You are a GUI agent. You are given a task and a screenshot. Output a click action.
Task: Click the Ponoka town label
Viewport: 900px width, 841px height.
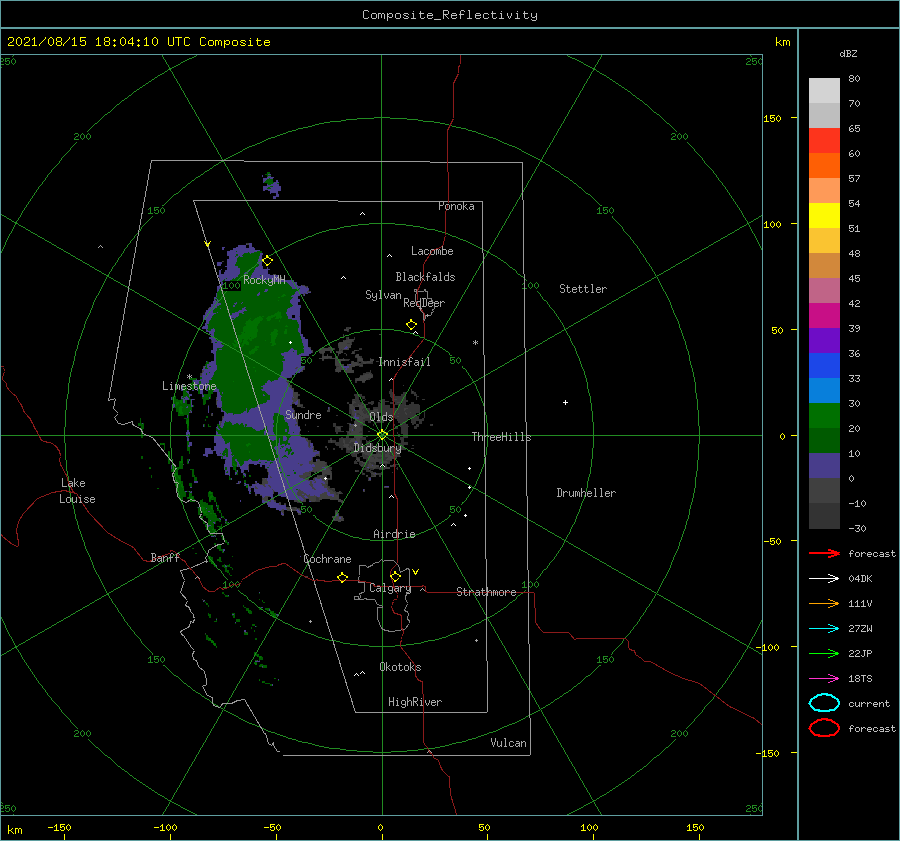456,206
